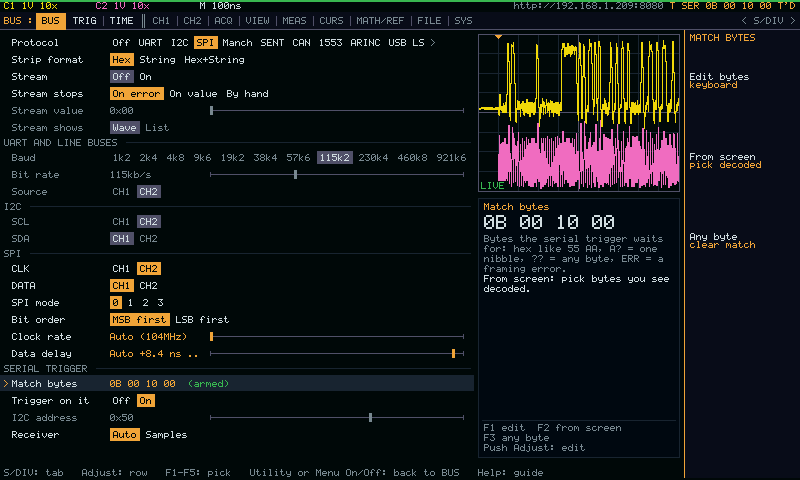Image resolution: width=800 pixels, height=480 pixels.
Task: Click the Clock rate slider handle
Action: click(212, 337)
